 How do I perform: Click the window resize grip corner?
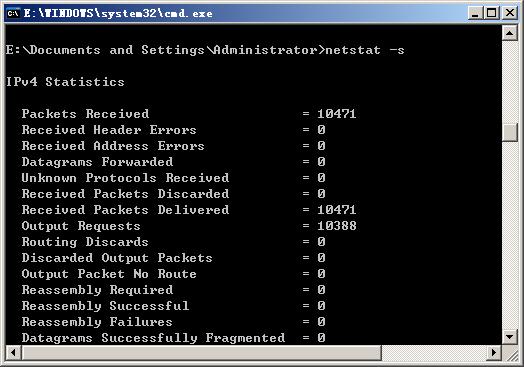pos(510,353)
